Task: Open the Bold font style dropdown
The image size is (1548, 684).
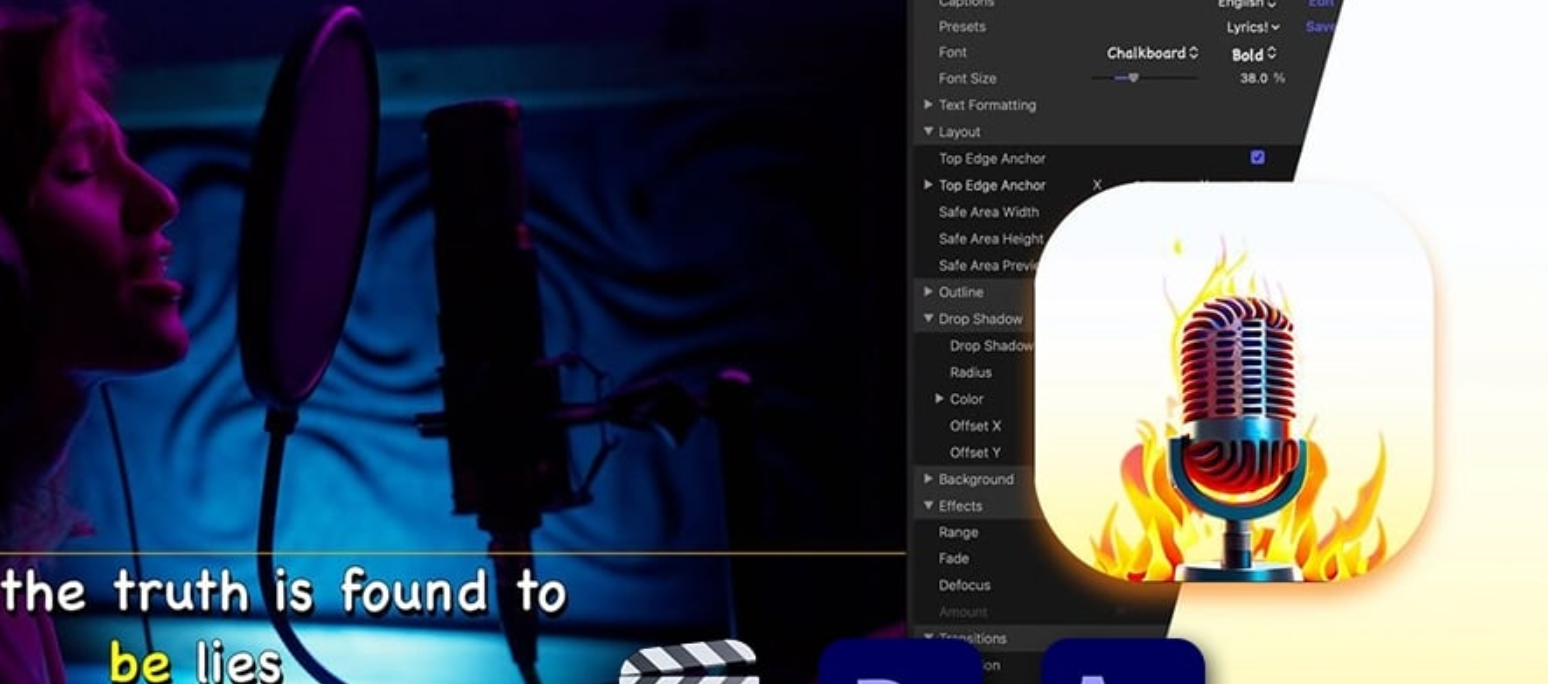Action: point(1254,54)
